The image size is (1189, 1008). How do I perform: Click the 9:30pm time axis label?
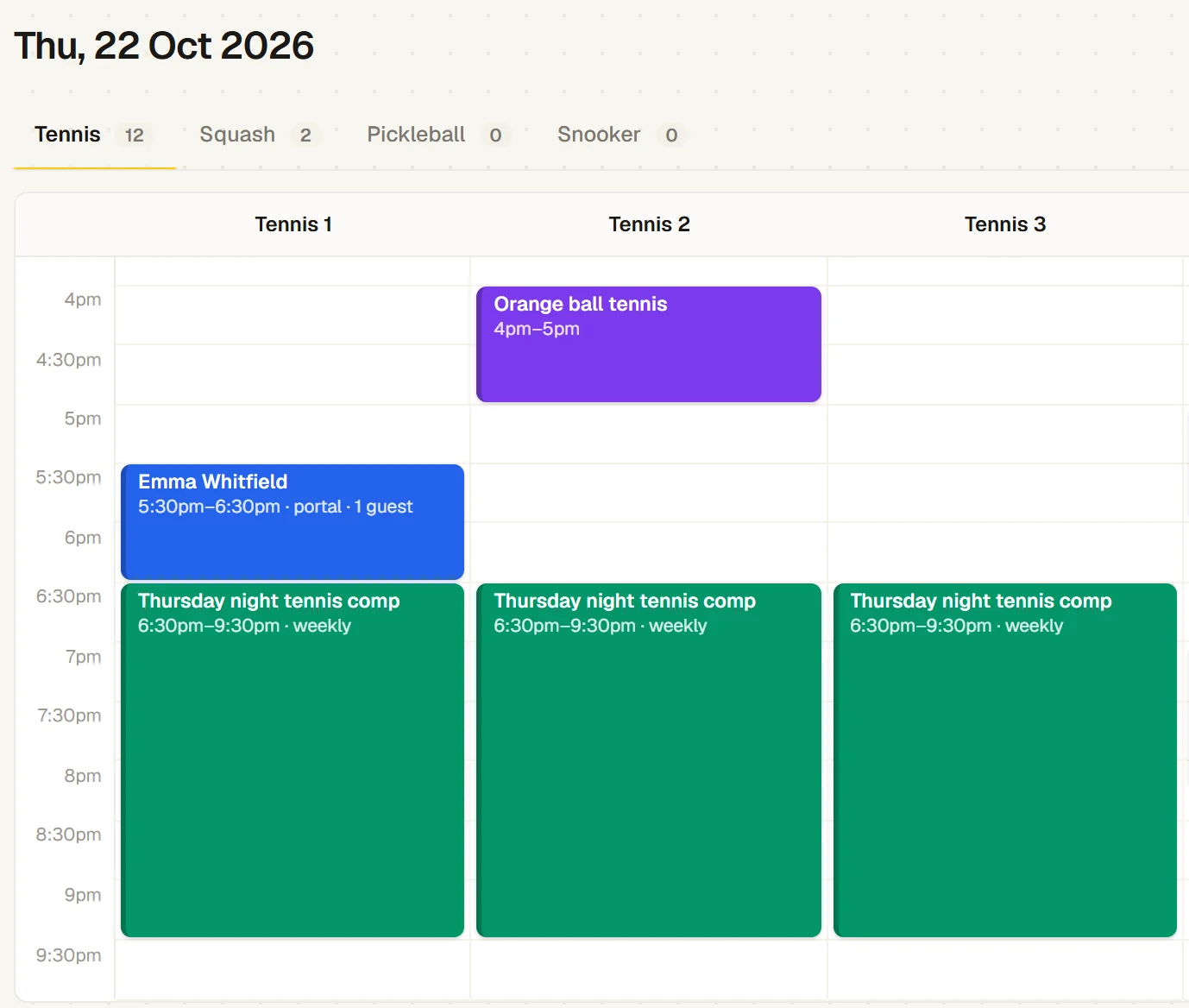point(69,955)
